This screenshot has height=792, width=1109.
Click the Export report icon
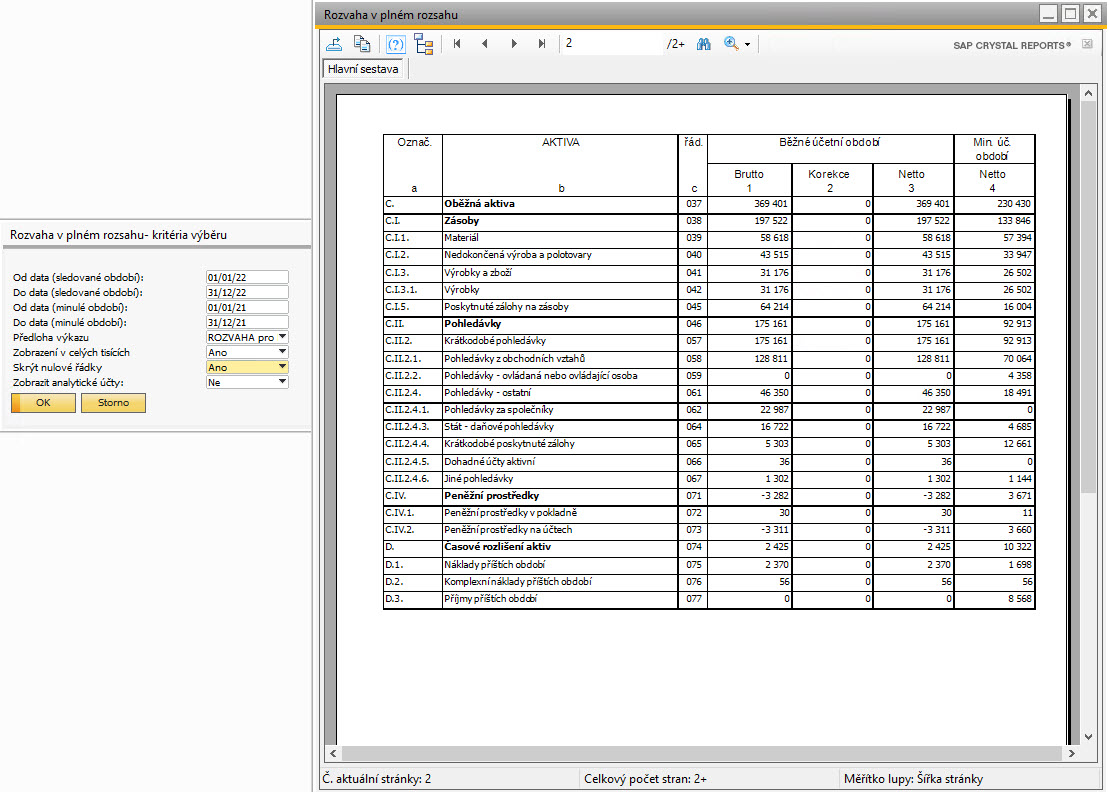(334, 44)
